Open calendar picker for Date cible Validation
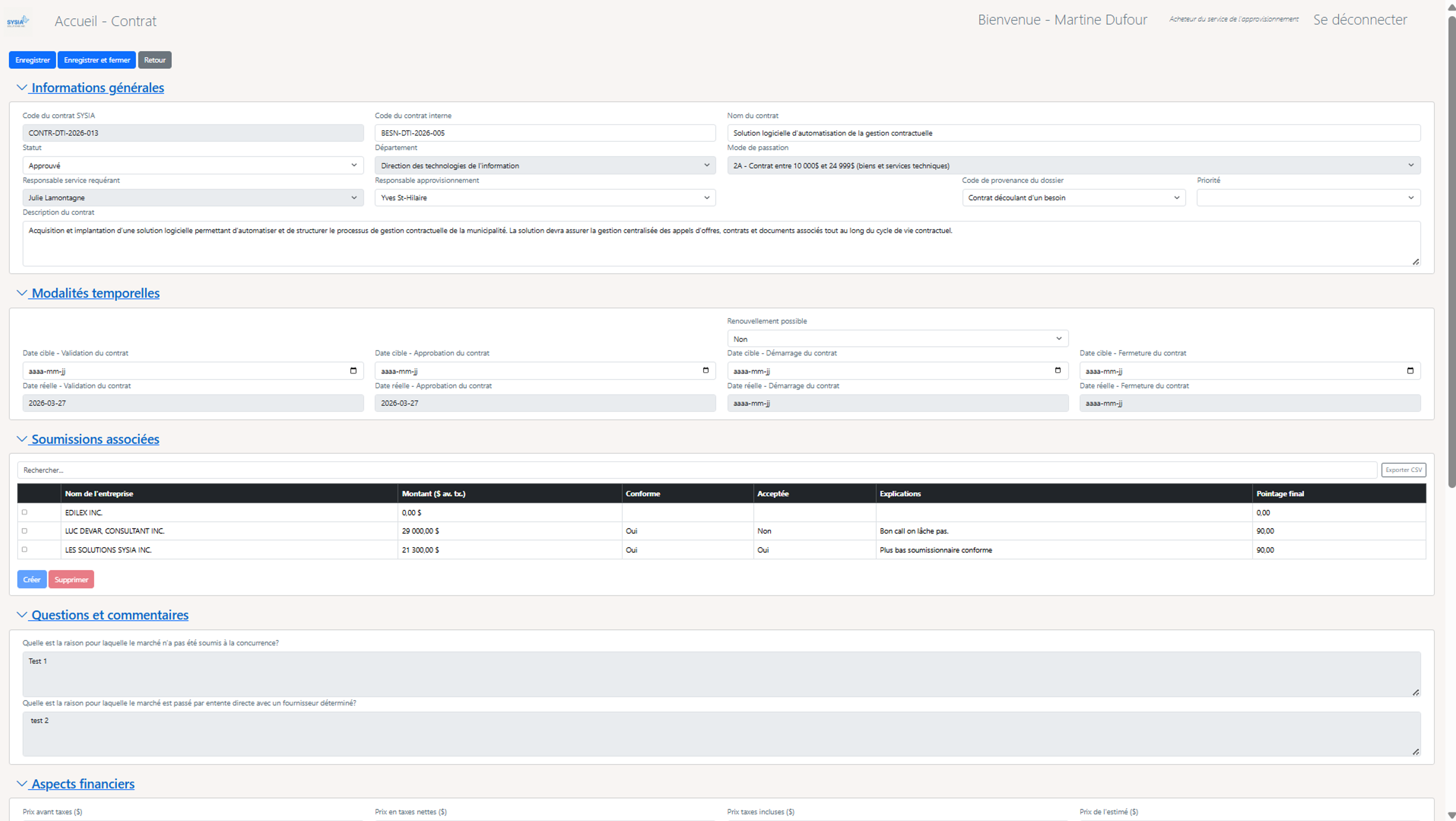Viewport: 1456px width, 821px height. pyautogui.click(x=353, y=371)
